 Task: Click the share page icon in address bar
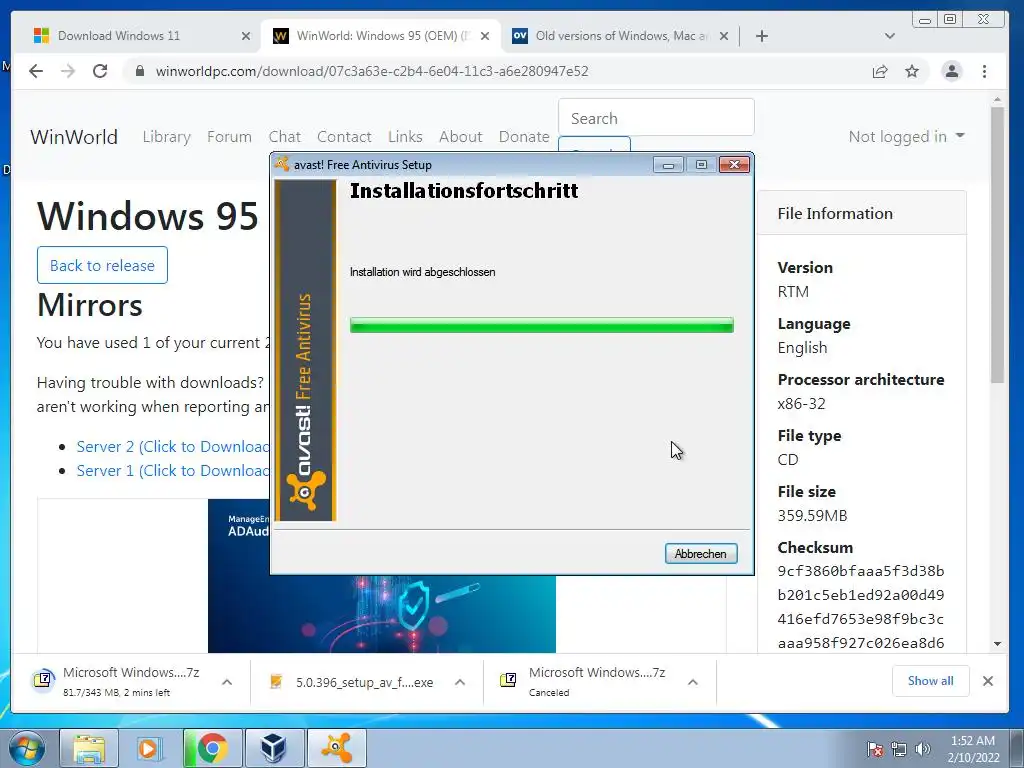880,71
